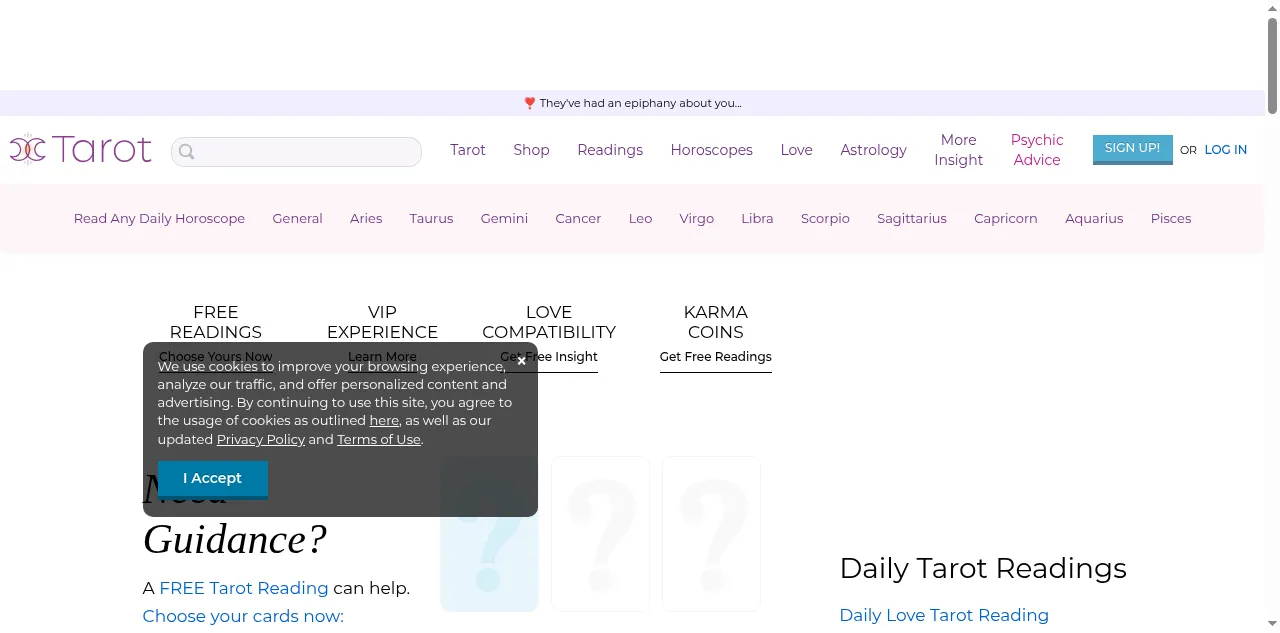Open the Terms of Use link
1280x633 pixels.
379,439
